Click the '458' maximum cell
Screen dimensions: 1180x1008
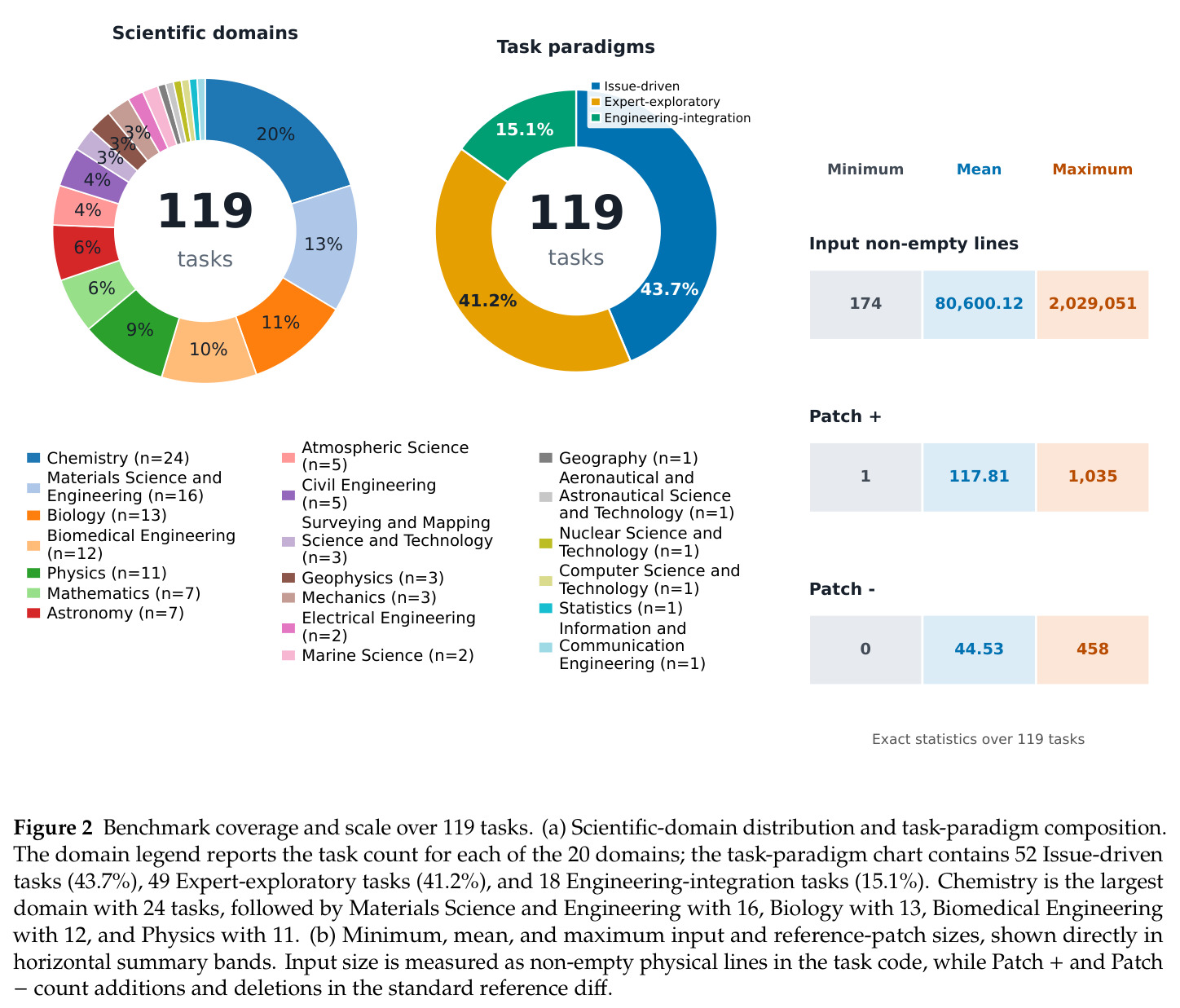click(1093, 649)
